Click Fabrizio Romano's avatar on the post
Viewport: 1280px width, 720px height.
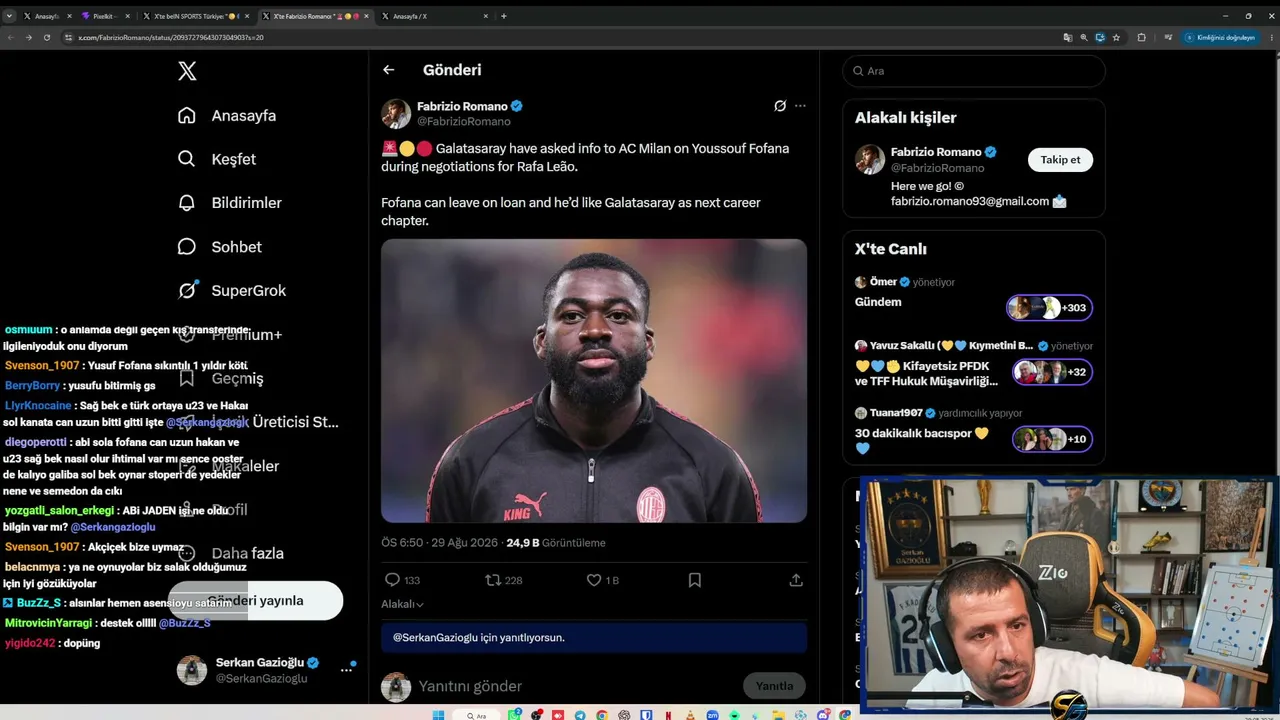pyautogui.click(x=396, y=114)
